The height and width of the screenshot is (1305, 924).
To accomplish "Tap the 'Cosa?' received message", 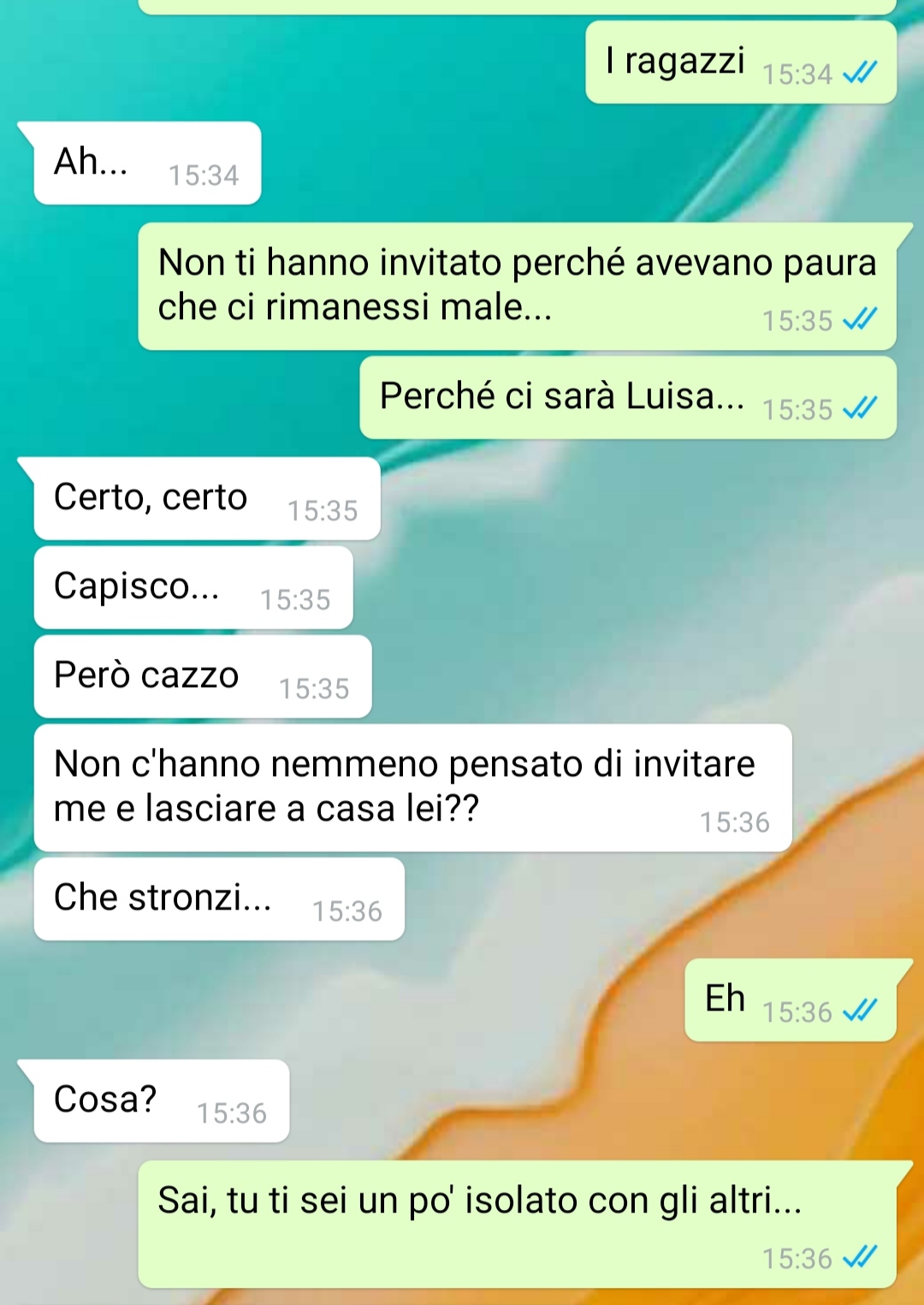I will (162, 1100).
